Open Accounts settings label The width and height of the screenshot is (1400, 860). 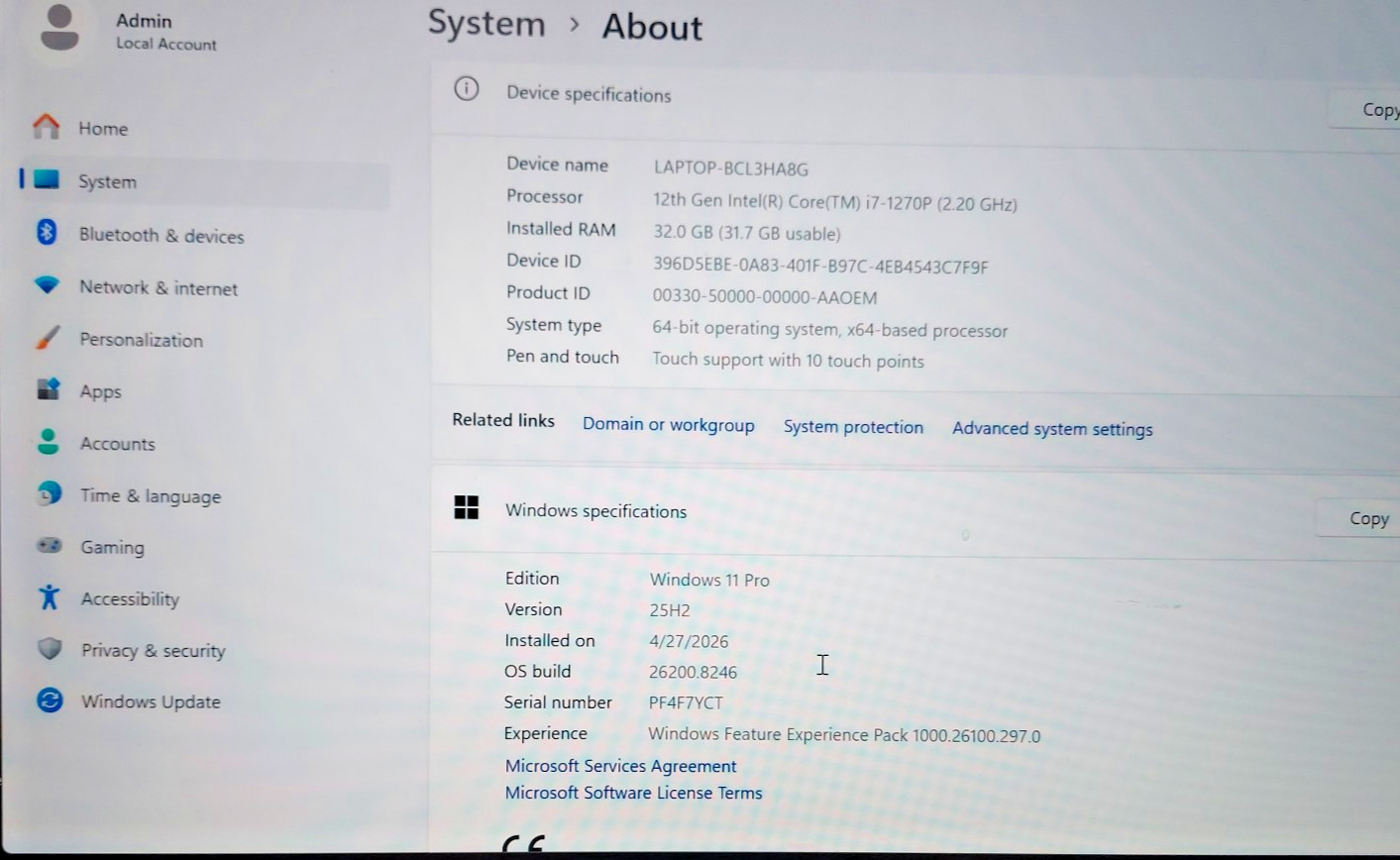(118, 444)
